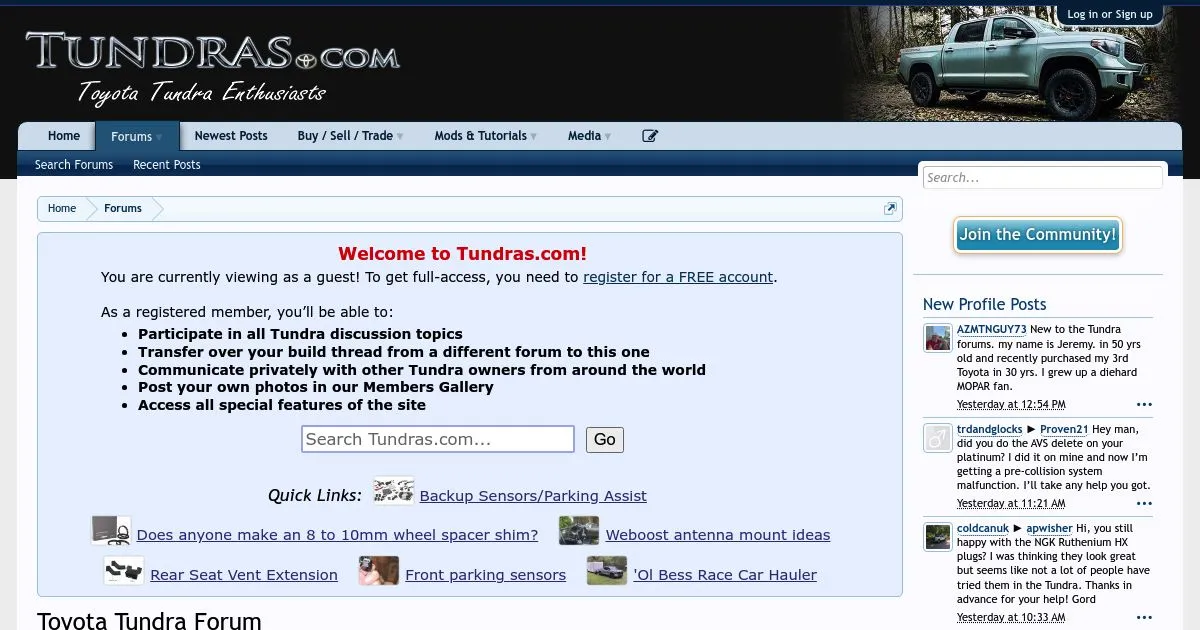Click register for a FREE account link

(678, 277)
